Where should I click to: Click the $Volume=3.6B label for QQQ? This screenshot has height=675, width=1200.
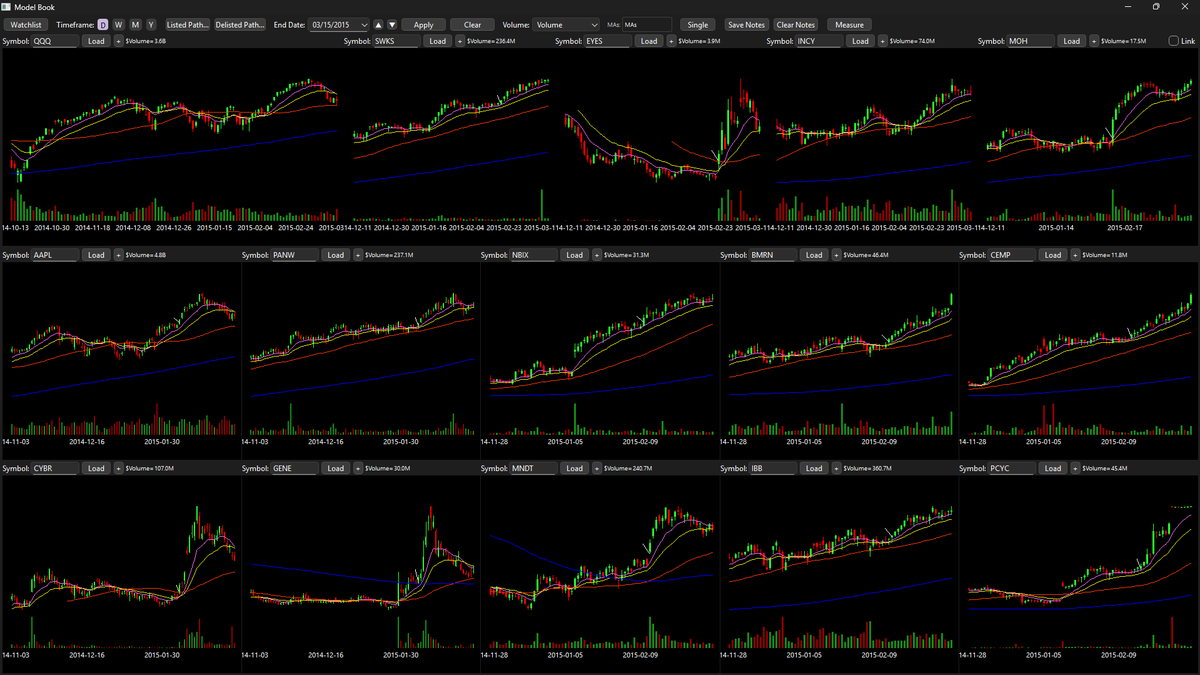click(x=146, y=41)
